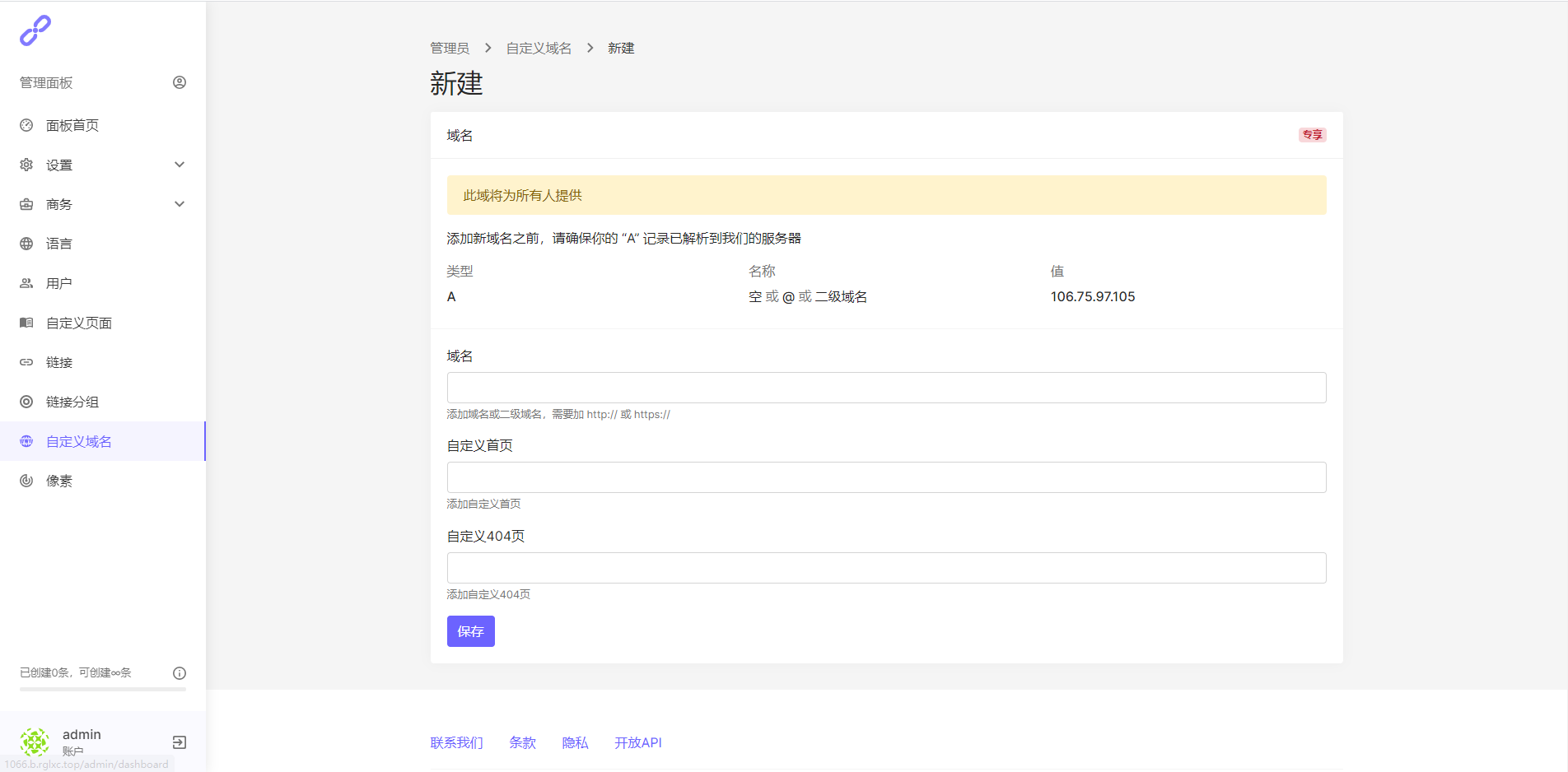Expand the 设置 submenu chevron
This screenshot has width=1568, height=772.
[180, 165]
